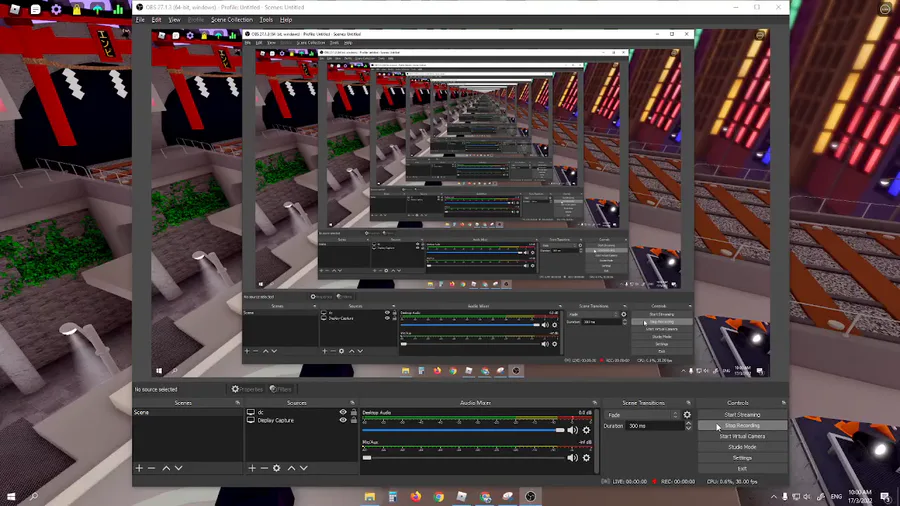
Task: Lock the Display Capture source
Action: tap(354, 420)
